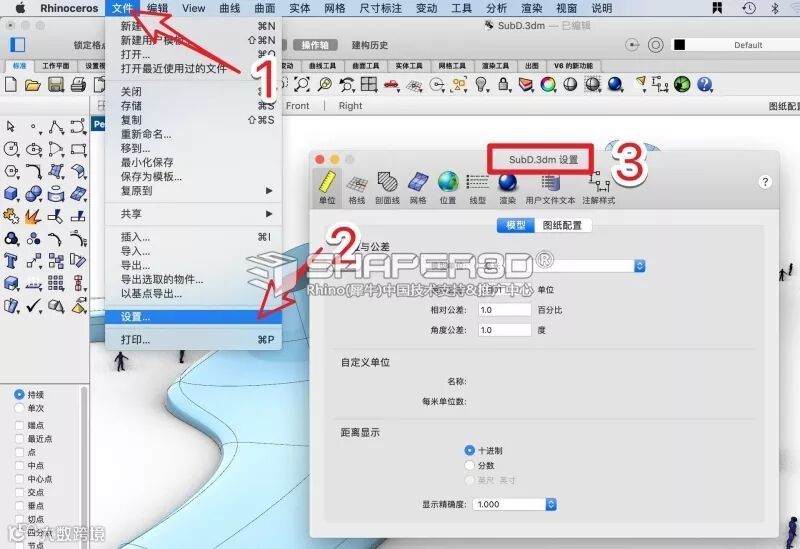Toggle the left sidebar panel icon

[17, 45]
